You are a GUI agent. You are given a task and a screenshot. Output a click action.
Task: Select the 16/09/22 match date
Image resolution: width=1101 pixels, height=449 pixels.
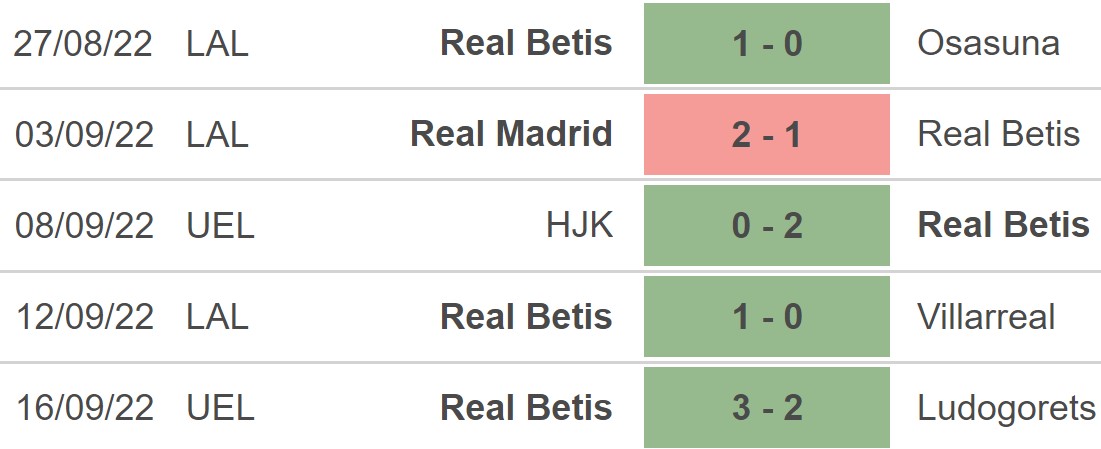[84, 407]
